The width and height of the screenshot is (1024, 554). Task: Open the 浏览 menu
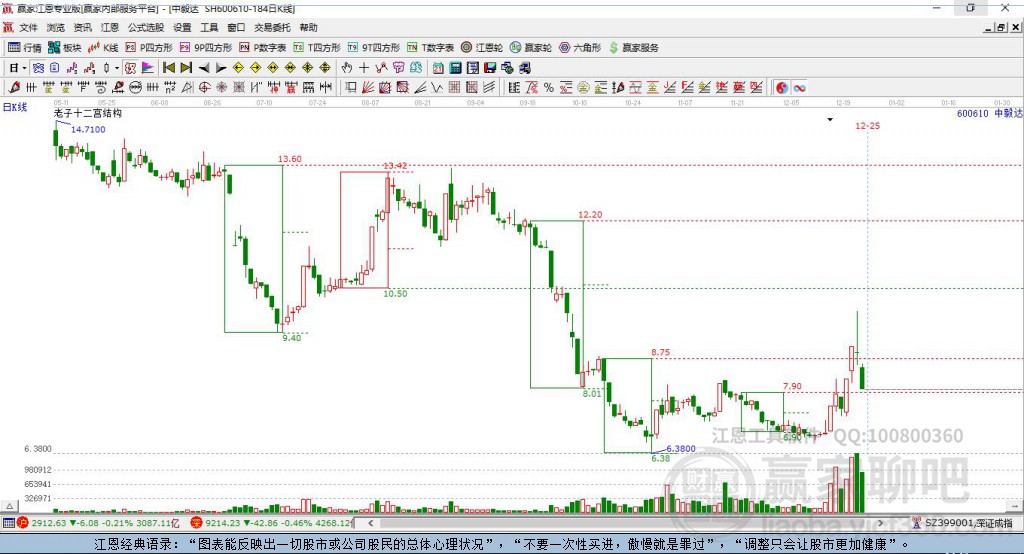[x=56, y=27]
